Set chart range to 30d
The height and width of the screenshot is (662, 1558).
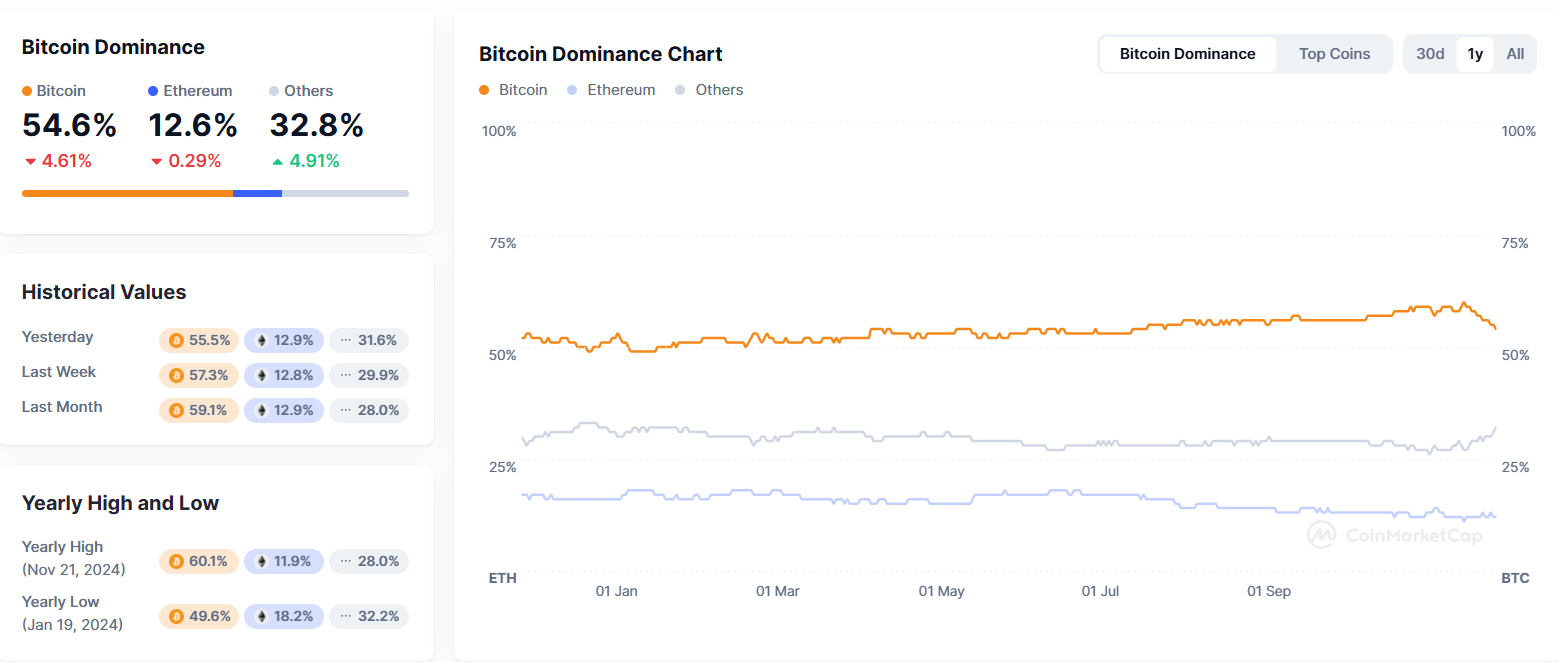(1430, 54)
